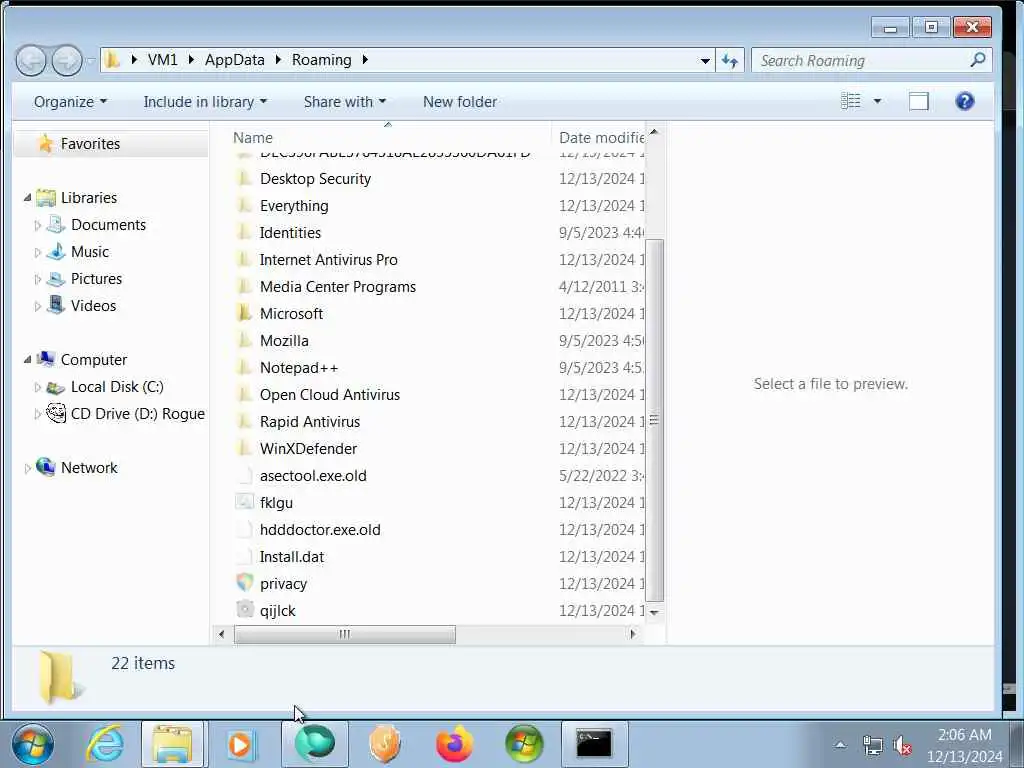Viewport: 1024px width, 768px height.
Task: Expand the Documents library node
Action: coord(38,225)
